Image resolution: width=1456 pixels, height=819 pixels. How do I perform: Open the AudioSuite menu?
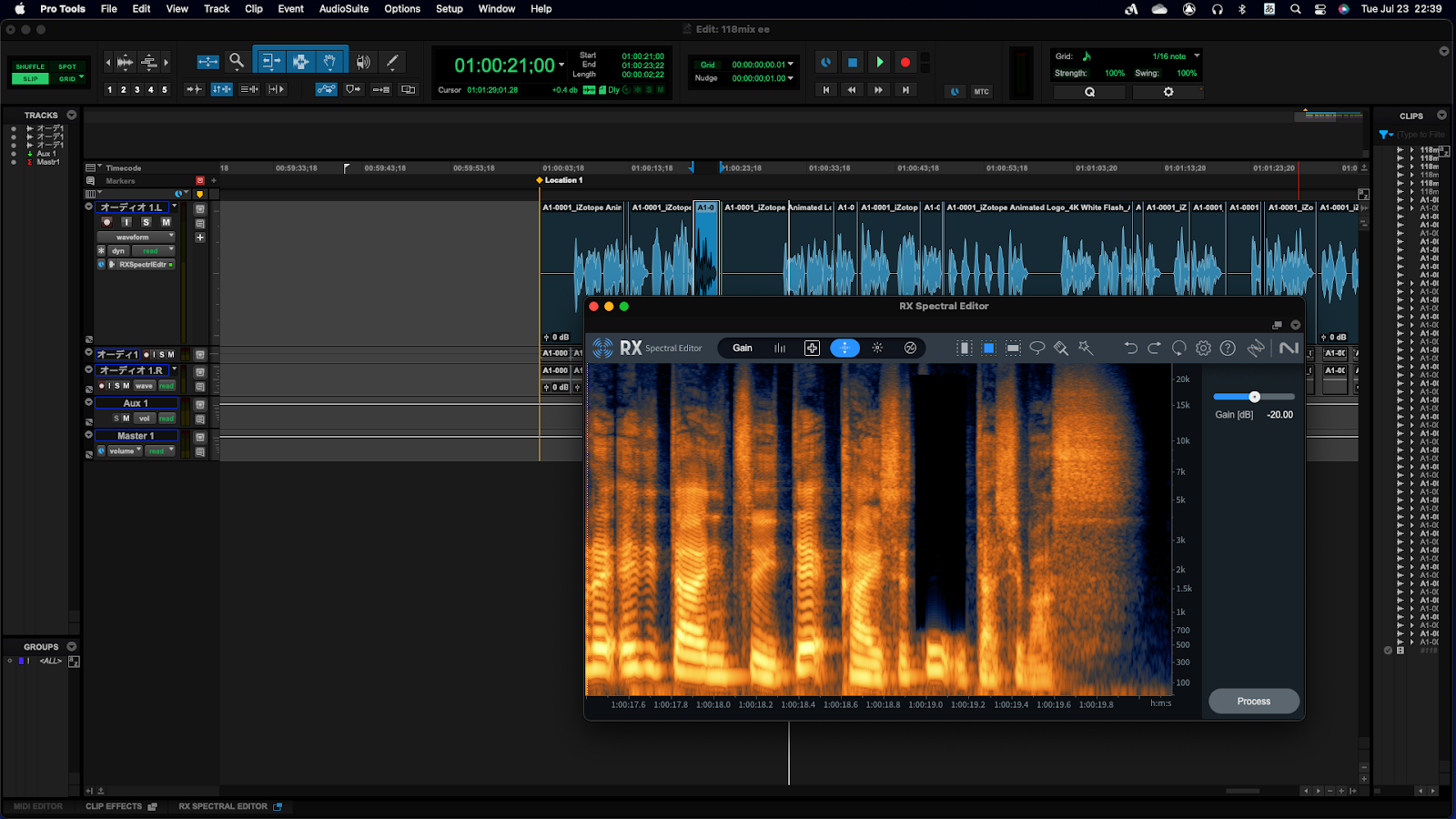(x=343, y=9)
